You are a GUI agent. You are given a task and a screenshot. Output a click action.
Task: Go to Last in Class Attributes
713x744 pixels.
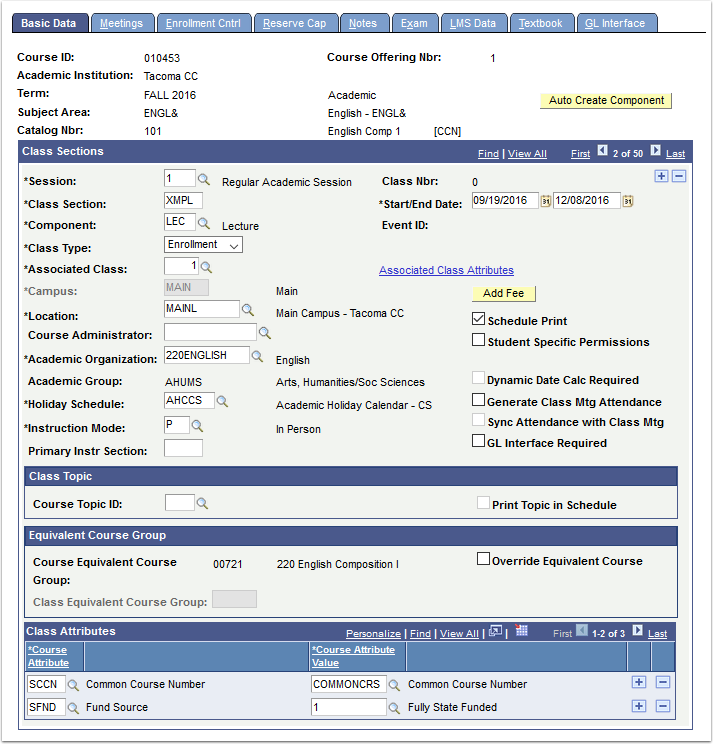coord(657,633)
